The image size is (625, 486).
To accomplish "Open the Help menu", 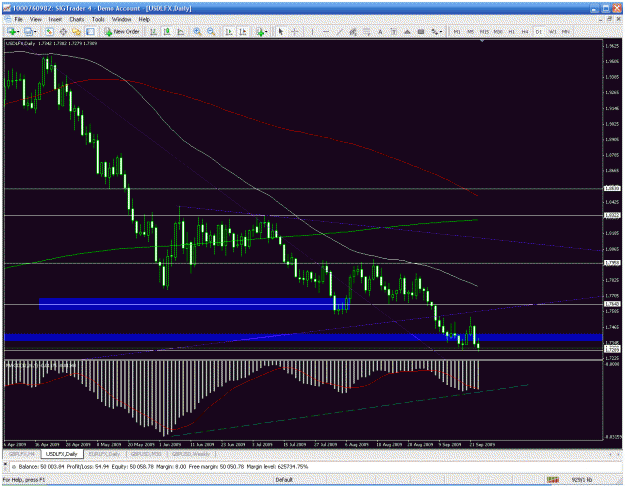I will pos(144,19).
